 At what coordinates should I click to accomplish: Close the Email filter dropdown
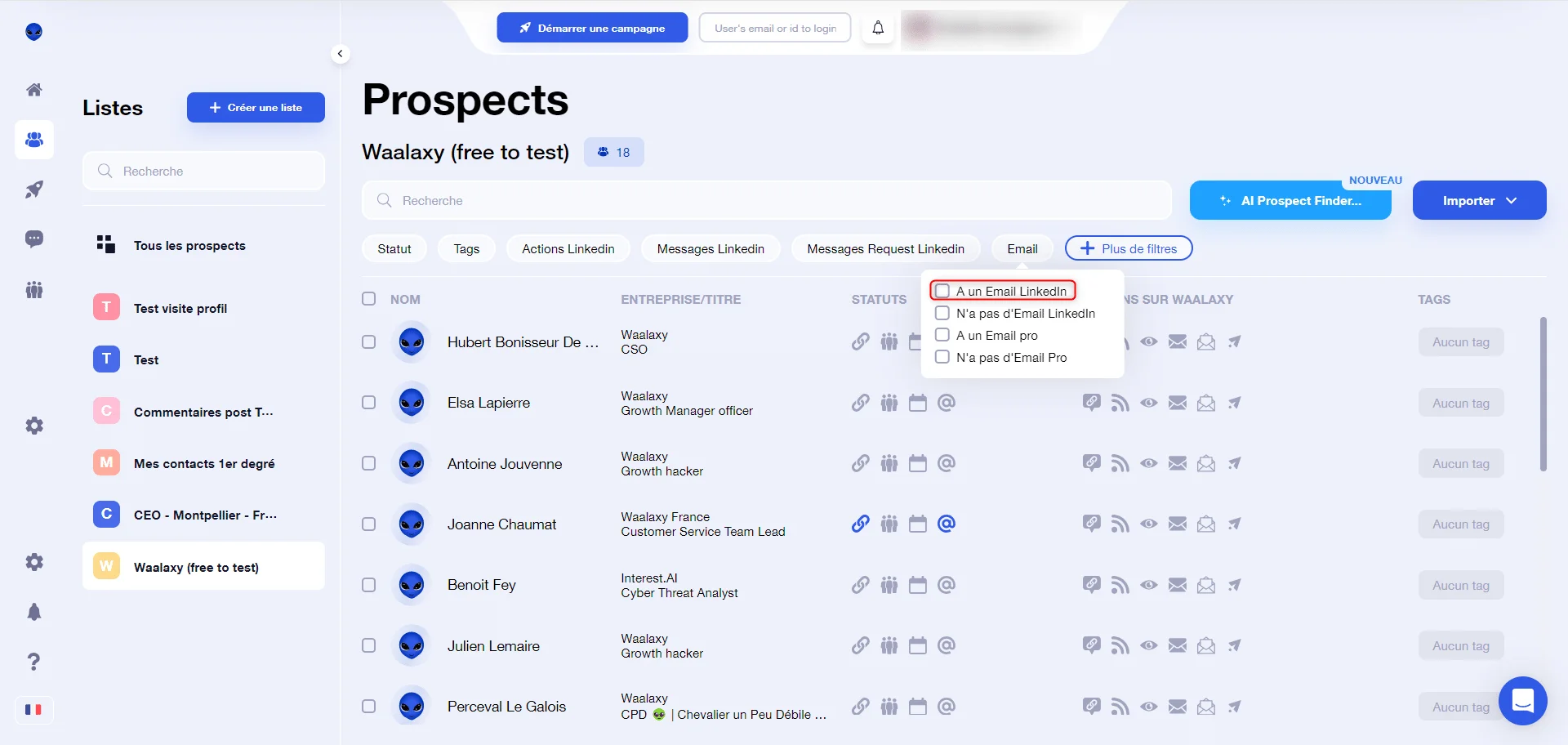1022,248
